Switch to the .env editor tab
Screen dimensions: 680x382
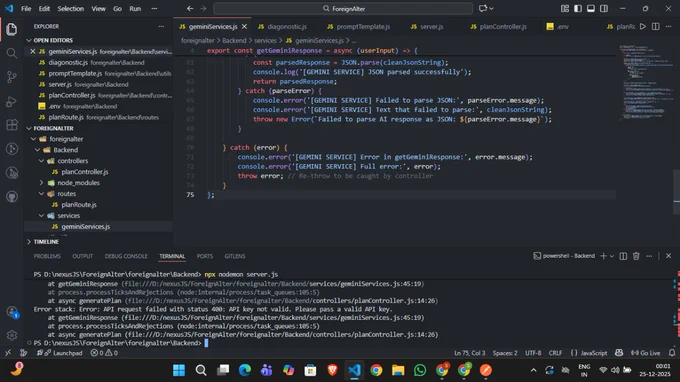[x=558, y=26]
